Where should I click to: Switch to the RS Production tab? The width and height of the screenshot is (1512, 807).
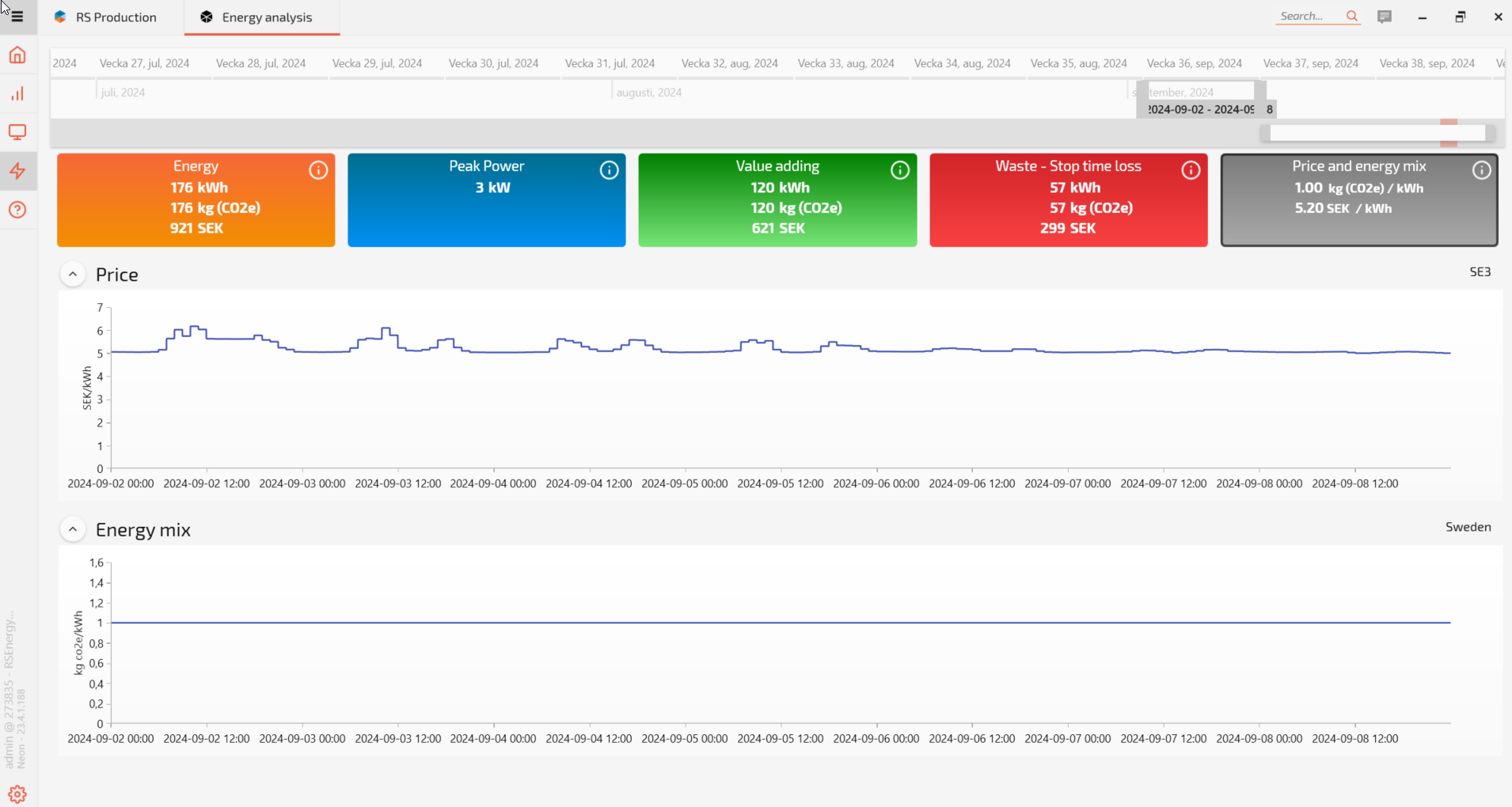point(106,17)
